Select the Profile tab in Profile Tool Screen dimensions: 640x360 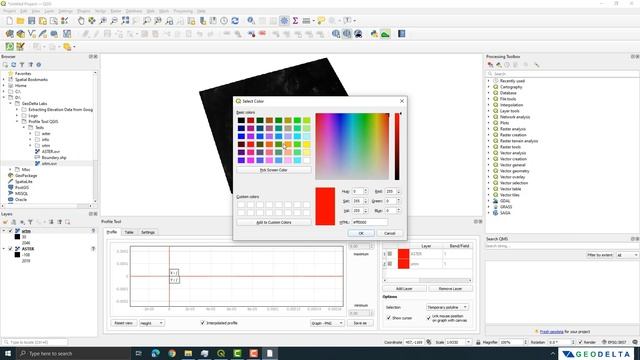(112, 232)
